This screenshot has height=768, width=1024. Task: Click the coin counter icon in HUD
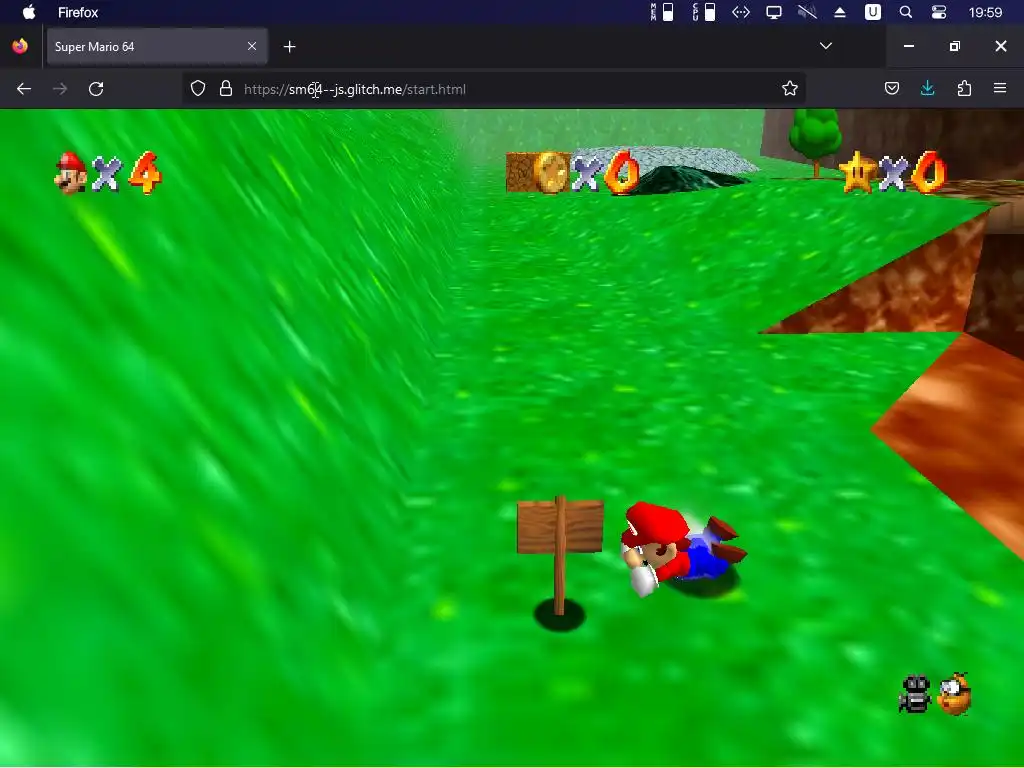(x=551, y=172)
